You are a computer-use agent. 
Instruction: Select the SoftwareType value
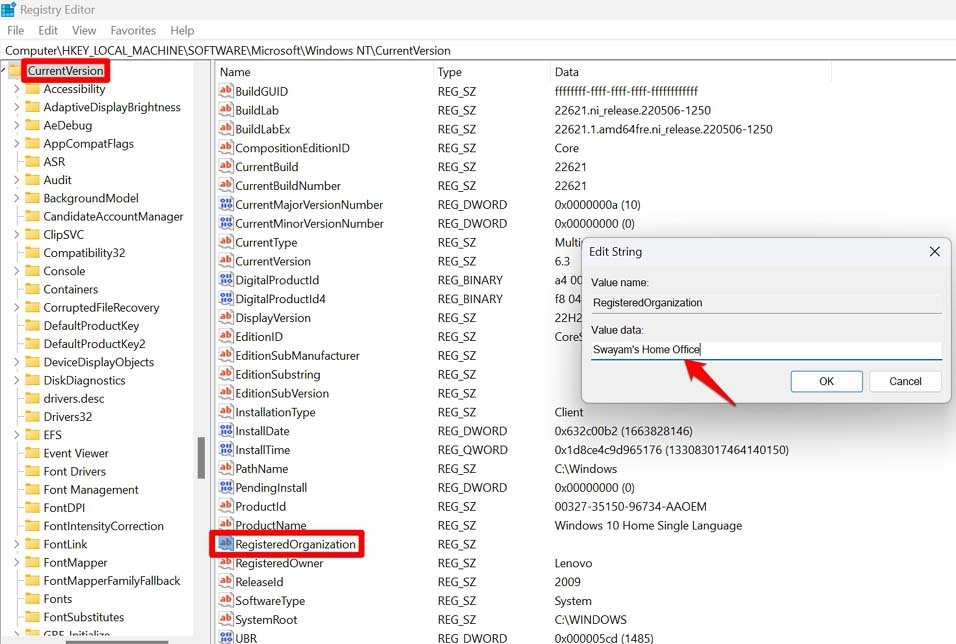(x=270, y=601)
